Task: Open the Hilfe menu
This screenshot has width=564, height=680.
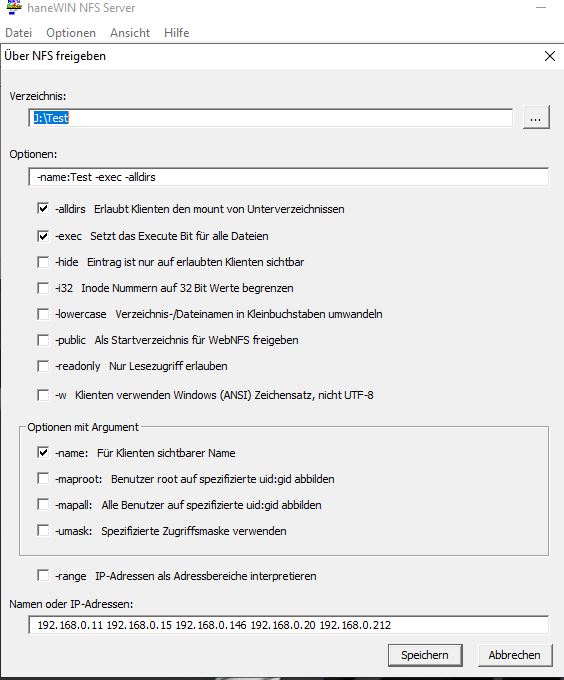Action: click(176, 33)
